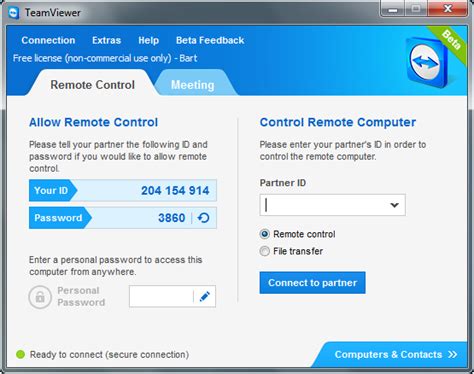
Task: Click the 'Ready to connect (secure connection)' status text
Action: (x=109, y=355)
